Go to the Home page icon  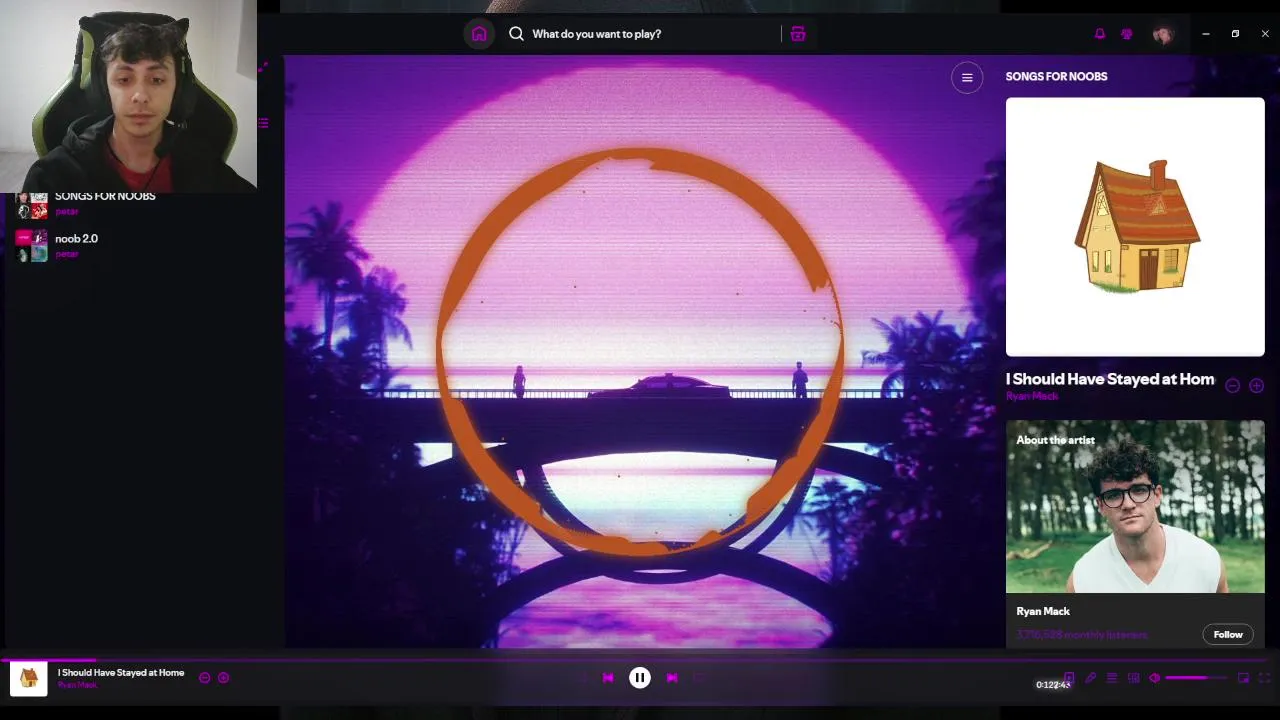[x=479, y=34]
